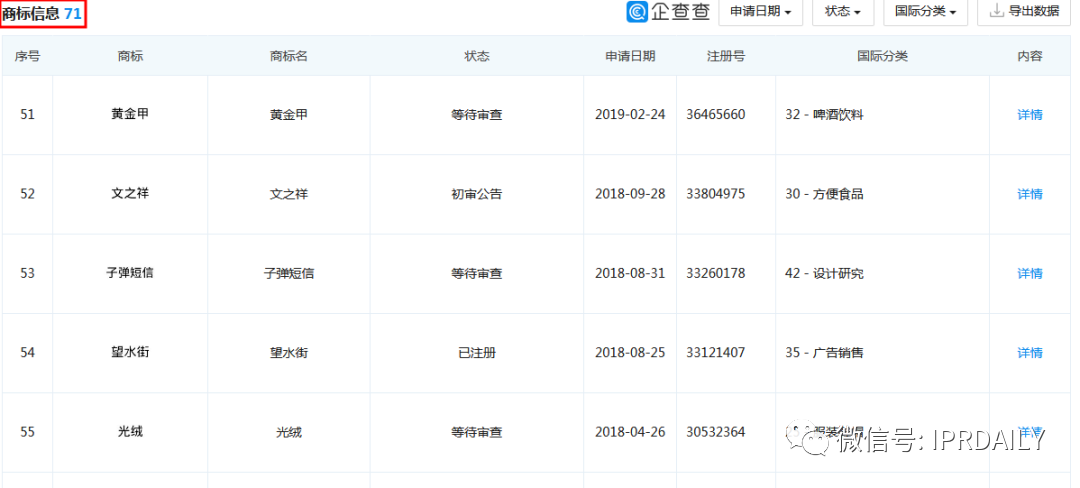Click the 内容 column header
The image size is (1080, 488).
pyautogui.click(x=1030, y=56)
